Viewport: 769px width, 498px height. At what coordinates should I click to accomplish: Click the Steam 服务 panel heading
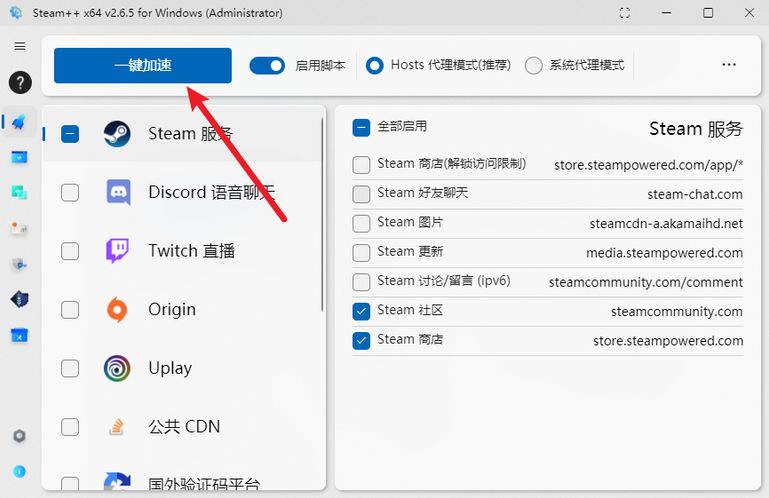(x=695, y=129)
